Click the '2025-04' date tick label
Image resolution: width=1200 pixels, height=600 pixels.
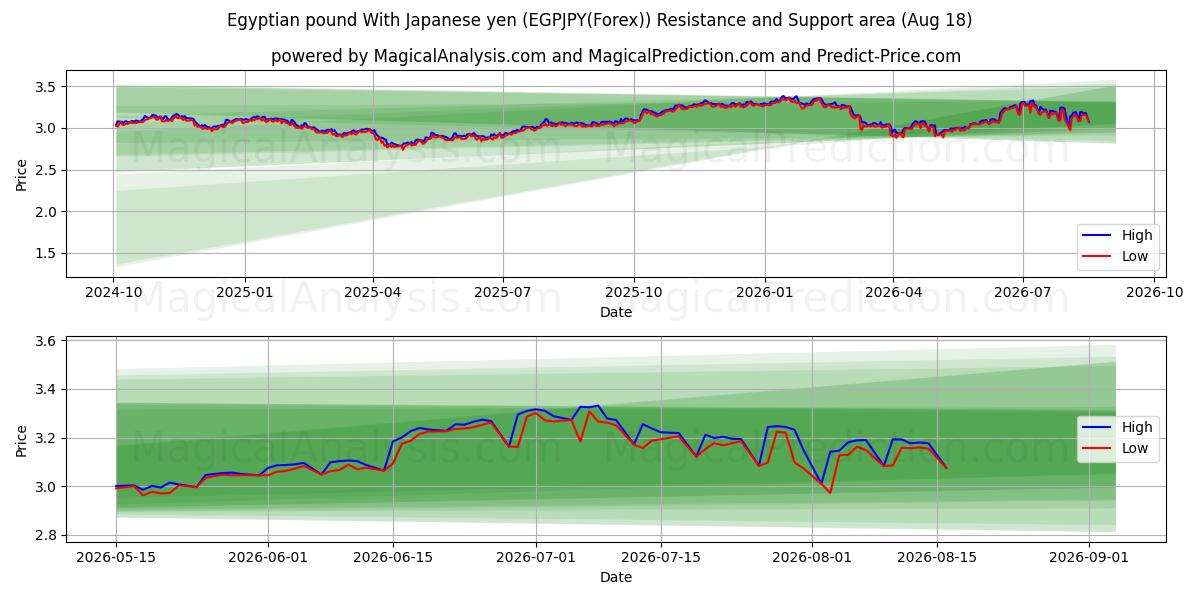click(373, 292)
